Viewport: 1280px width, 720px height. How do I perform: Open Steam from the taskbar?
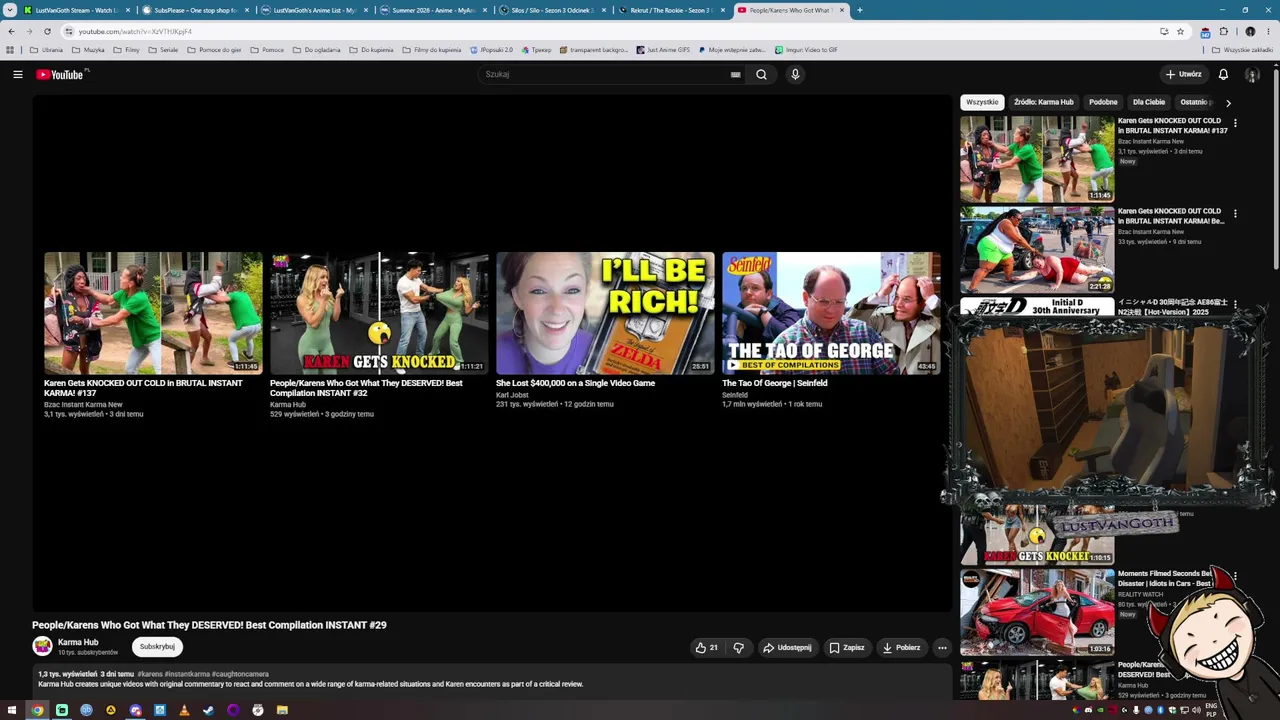(x=208, y=710)
